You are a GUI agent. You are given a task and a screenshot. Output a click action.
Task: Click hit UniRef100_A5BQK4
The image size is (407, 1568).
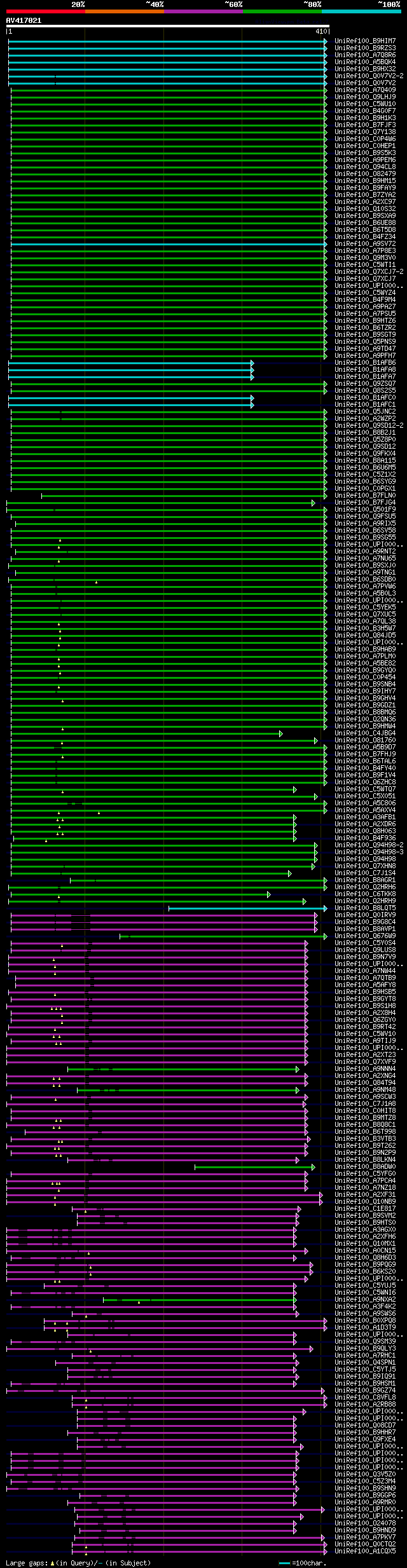pyautogui.click(x=365, y=62)
